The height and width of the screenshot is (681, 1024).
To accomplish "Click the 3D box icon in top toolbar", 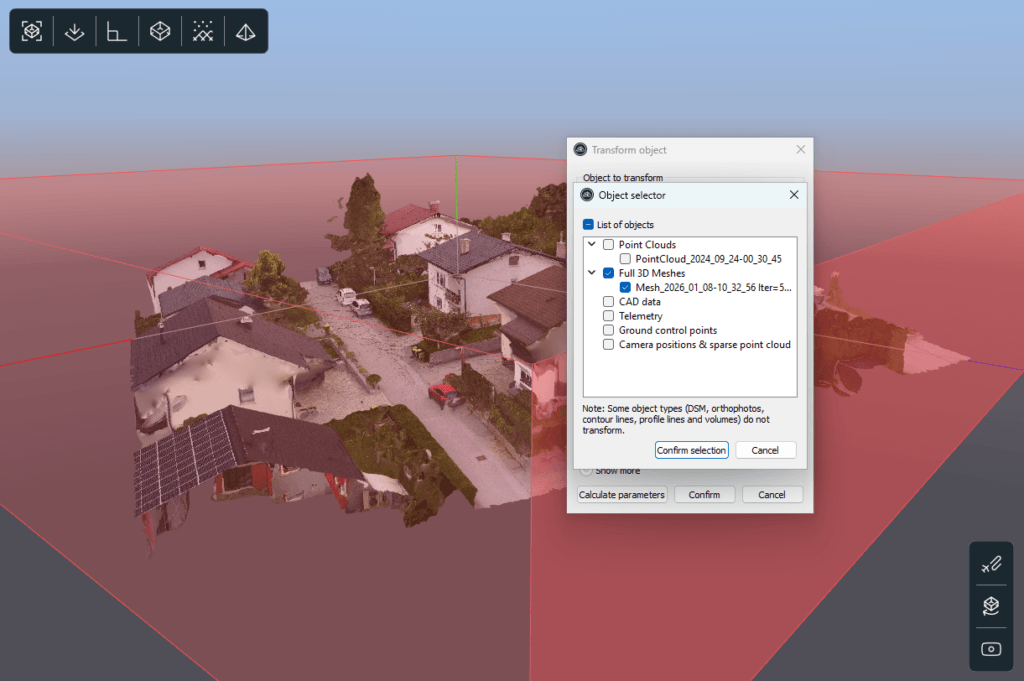I will [x=160, y=32].
